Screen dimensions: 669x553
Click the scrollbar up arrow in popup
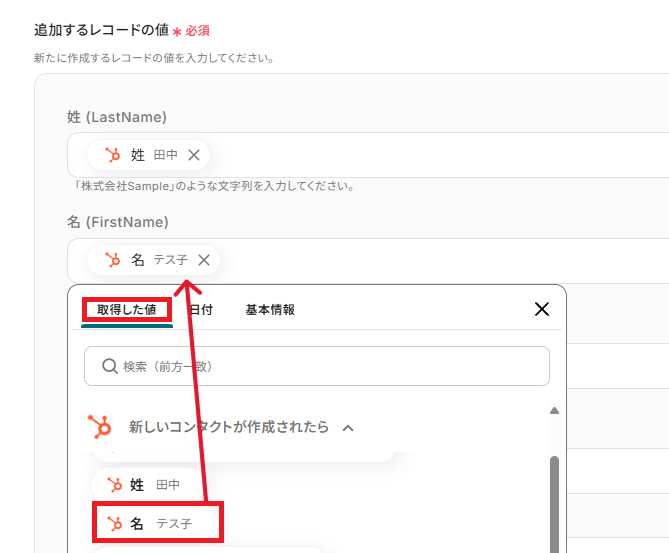coord(554,410)
